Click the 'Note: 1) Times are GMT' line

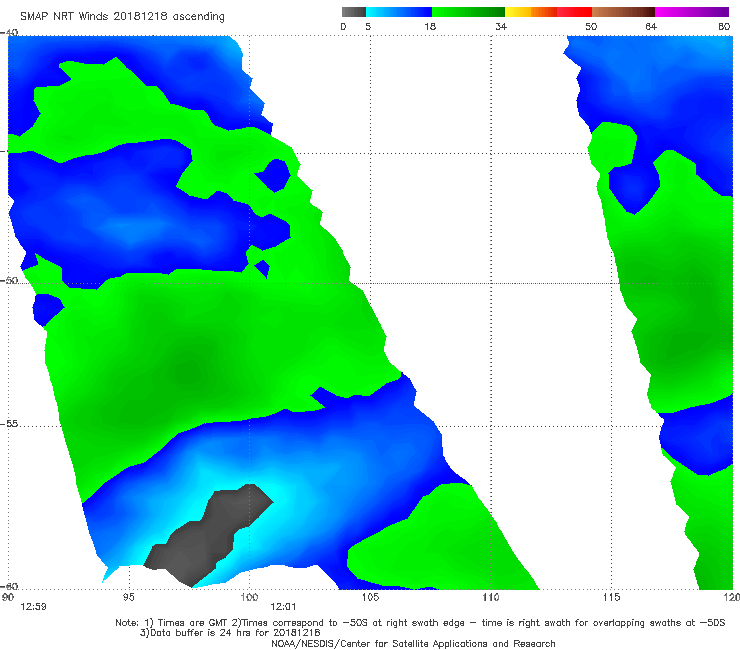[420, 623]
